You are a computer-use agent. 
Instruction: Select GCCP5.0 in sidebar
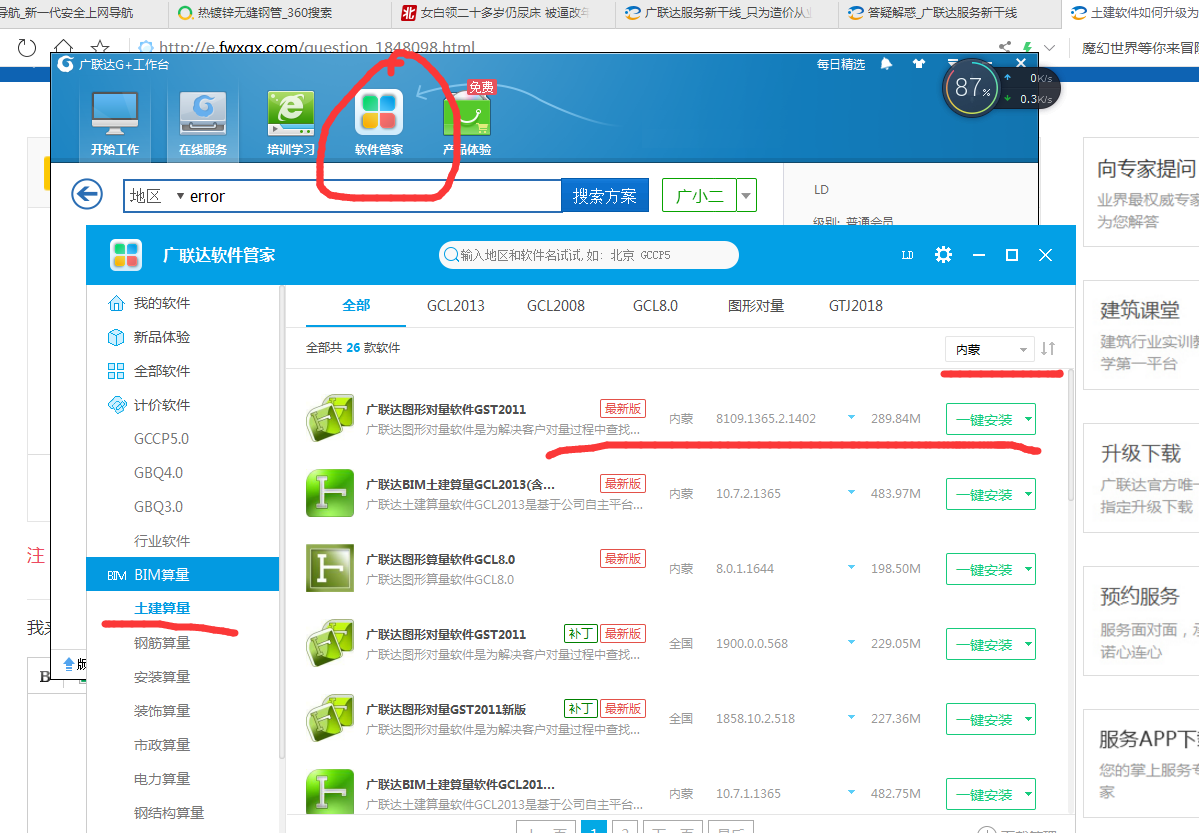tap(161, 438)
